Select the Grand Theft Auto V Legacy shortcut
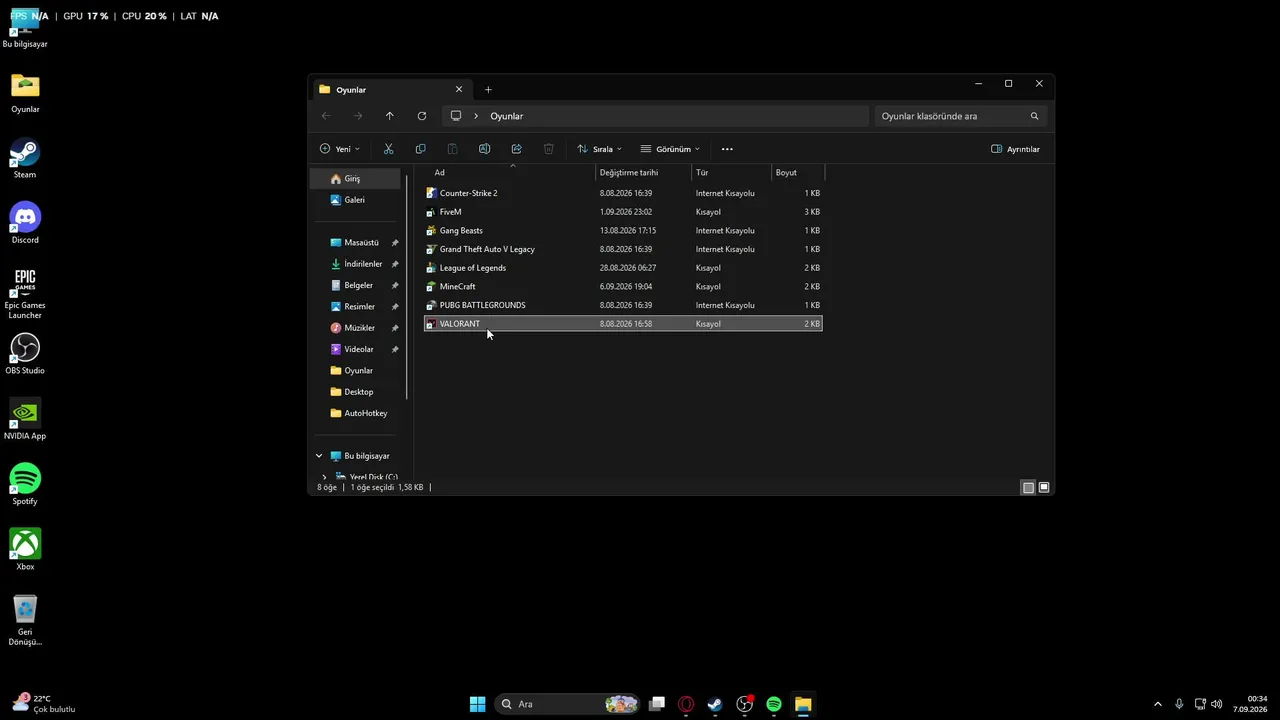Screen dimensions: 1280x720 click(623, 249)
